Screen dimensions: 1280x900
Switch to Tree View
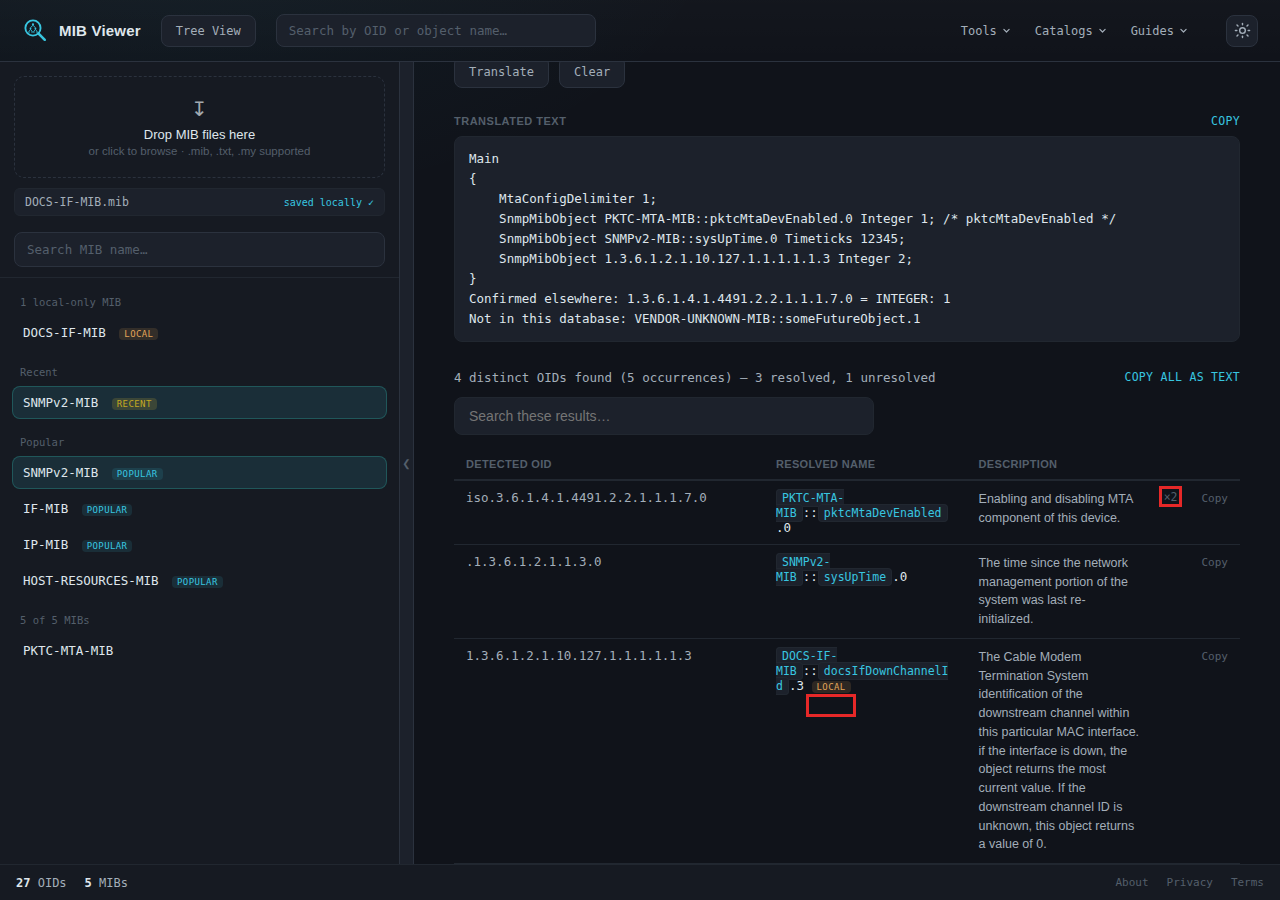pyautogui.click(x=208, y=31)
